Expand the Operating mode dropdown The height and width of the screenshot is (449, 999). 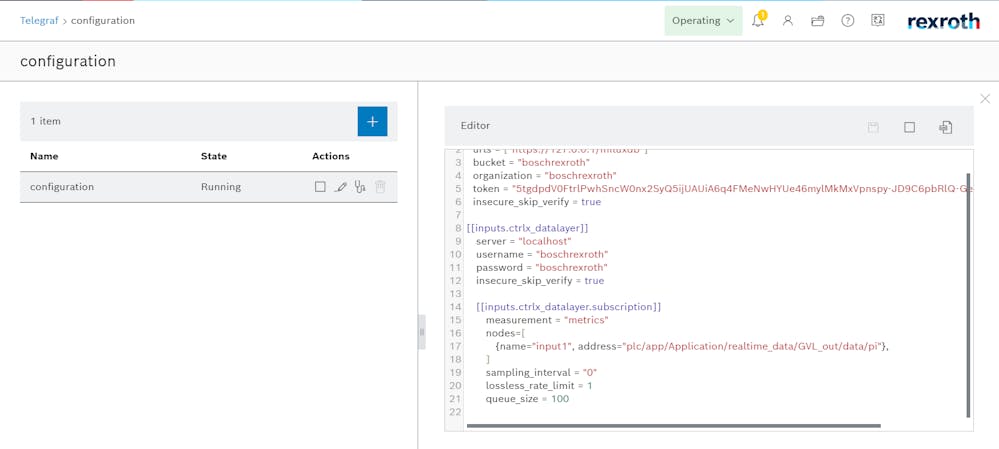tap(703, 20)
